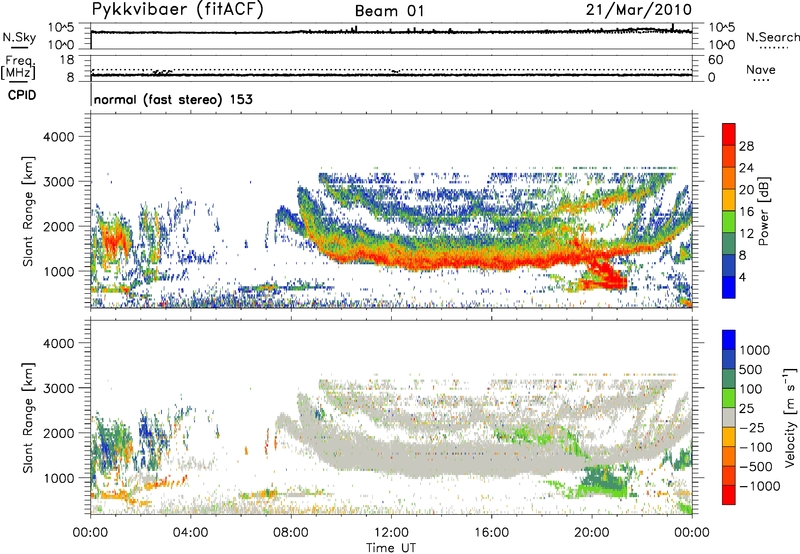
Task: Click the 'N.Search' legend label
Action: 772,37
